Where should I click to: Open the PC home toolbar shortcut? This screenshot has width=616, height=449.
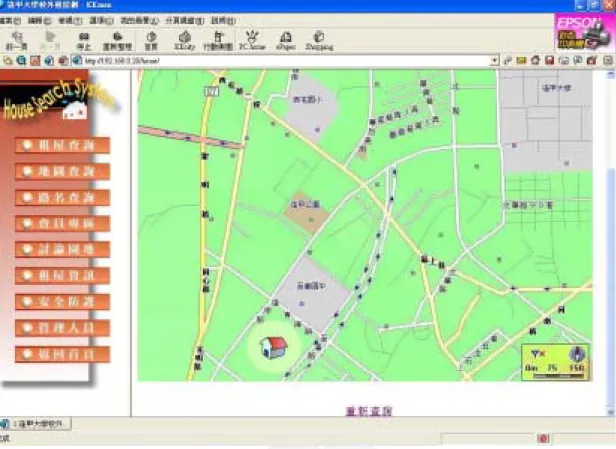pos(252,41)
